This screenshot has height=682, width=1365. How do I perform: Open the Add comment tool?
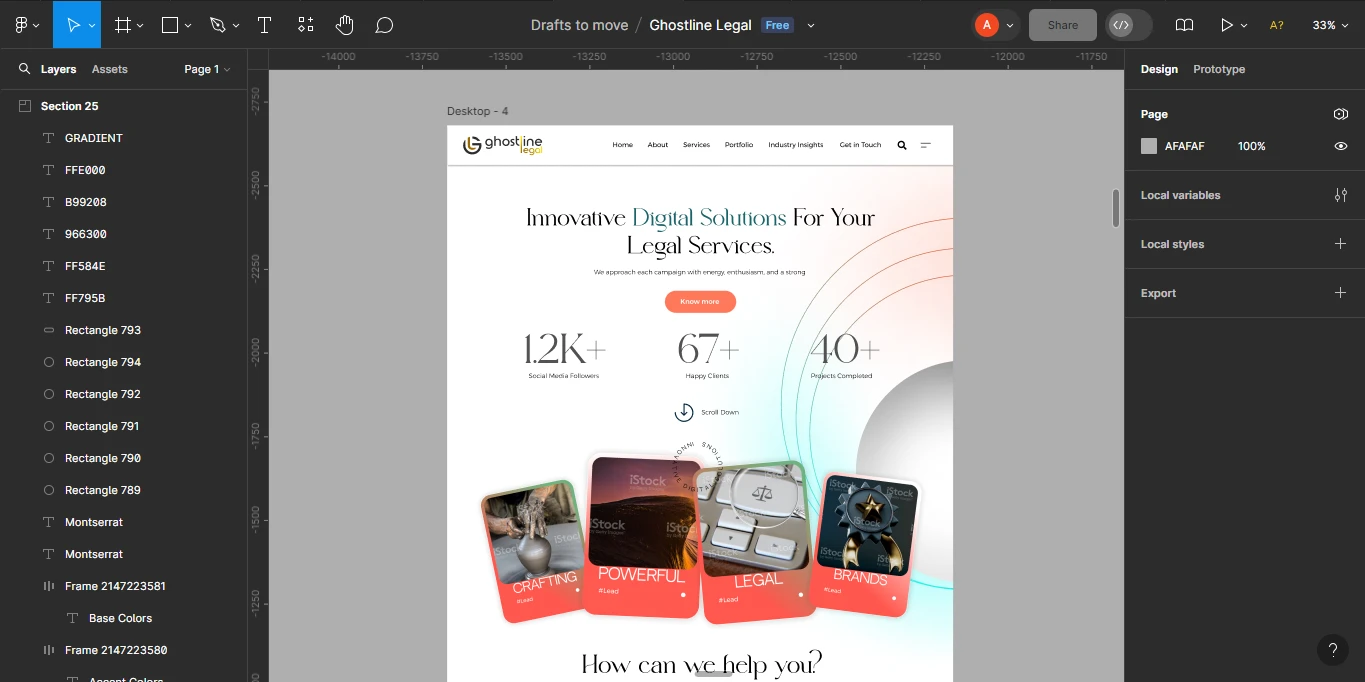coord(384,25)
